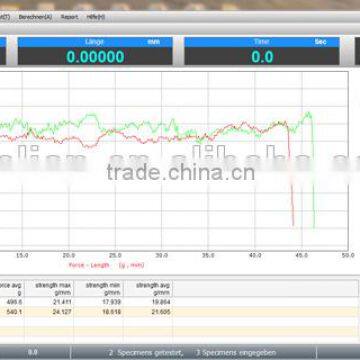Select the force avg cell showing 540.1
The width and height of the screenshot is (360, 360).
click(x=12, y=312)
